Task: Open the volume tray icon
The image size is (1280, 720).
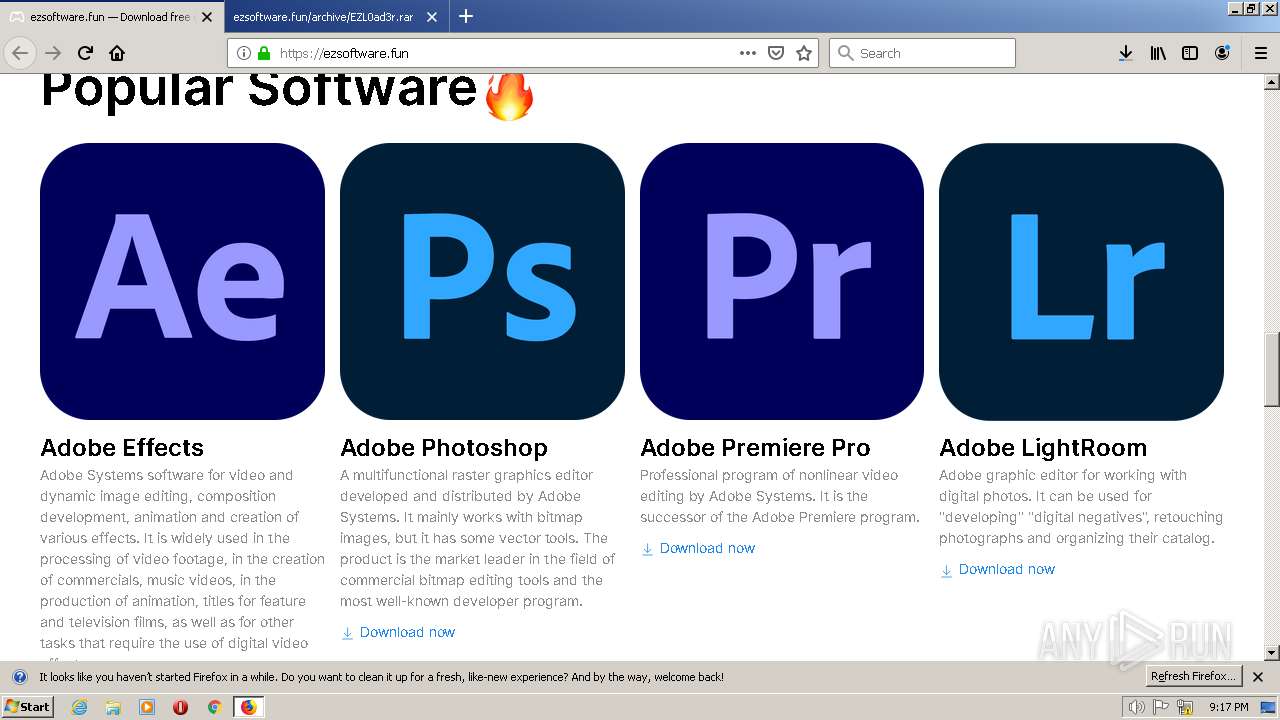Action: (x=1136, y=707)
